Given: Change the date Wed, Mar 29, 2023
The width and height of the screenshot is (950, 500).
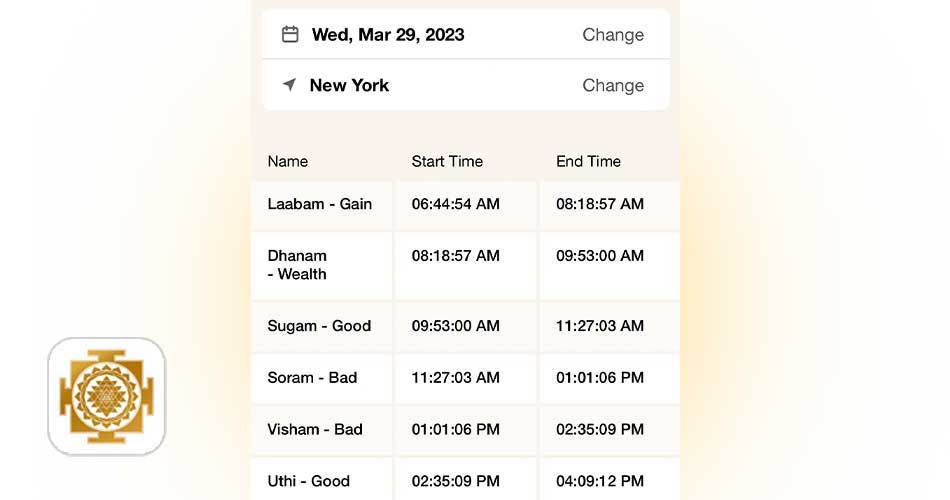Looking at the screenshot, I should pyautogui.click(x=613, y=35).
